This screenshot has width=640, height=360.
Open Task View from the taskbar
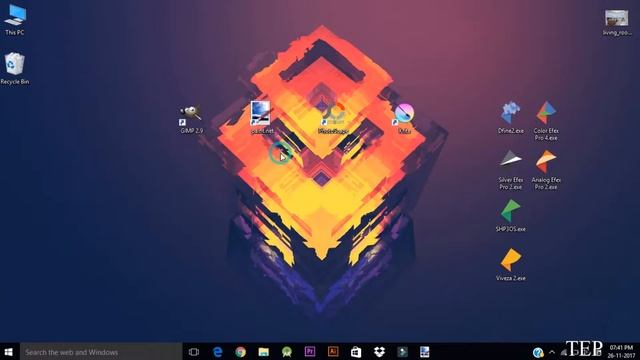194,352
